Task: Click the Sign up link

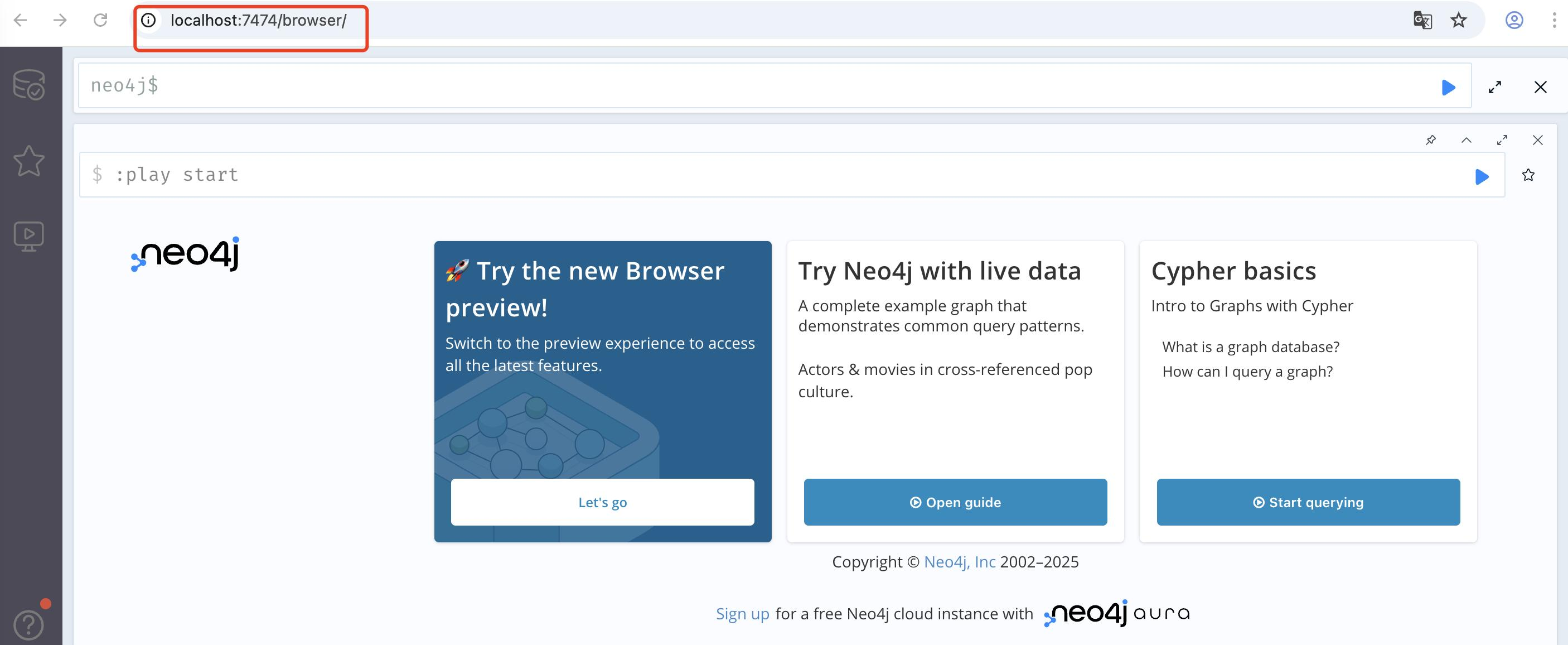Action: point(742,613)
